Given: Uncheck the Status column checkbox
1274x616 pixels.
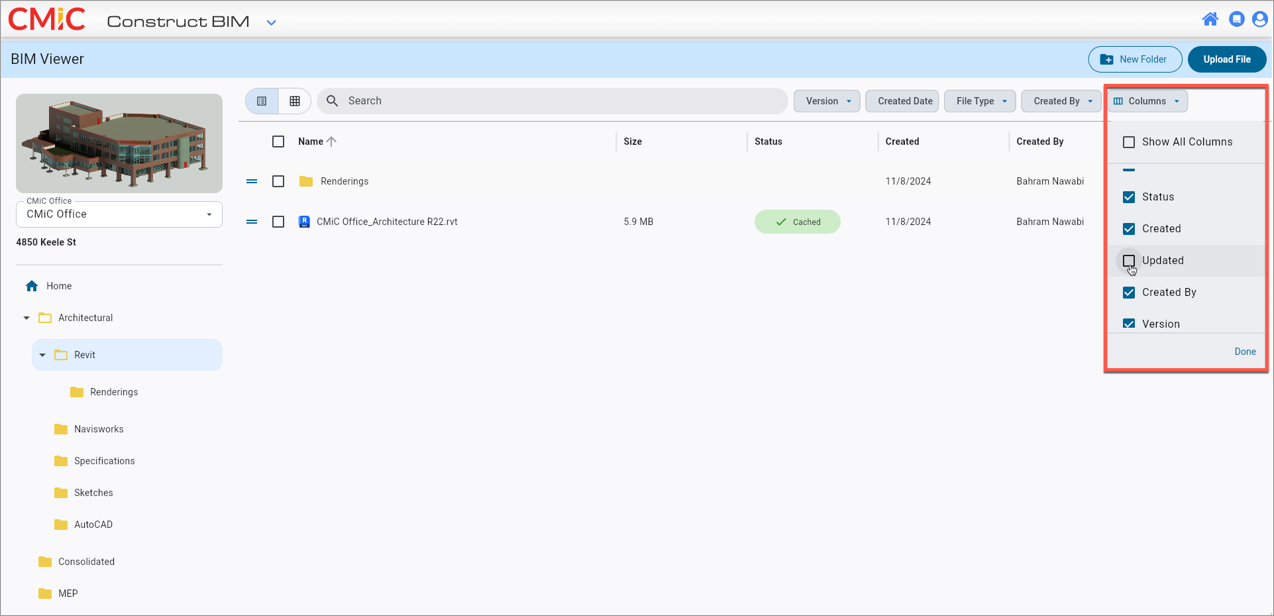Looking at the screenshot, I should pyautogui.click(x=1129, y=197).
